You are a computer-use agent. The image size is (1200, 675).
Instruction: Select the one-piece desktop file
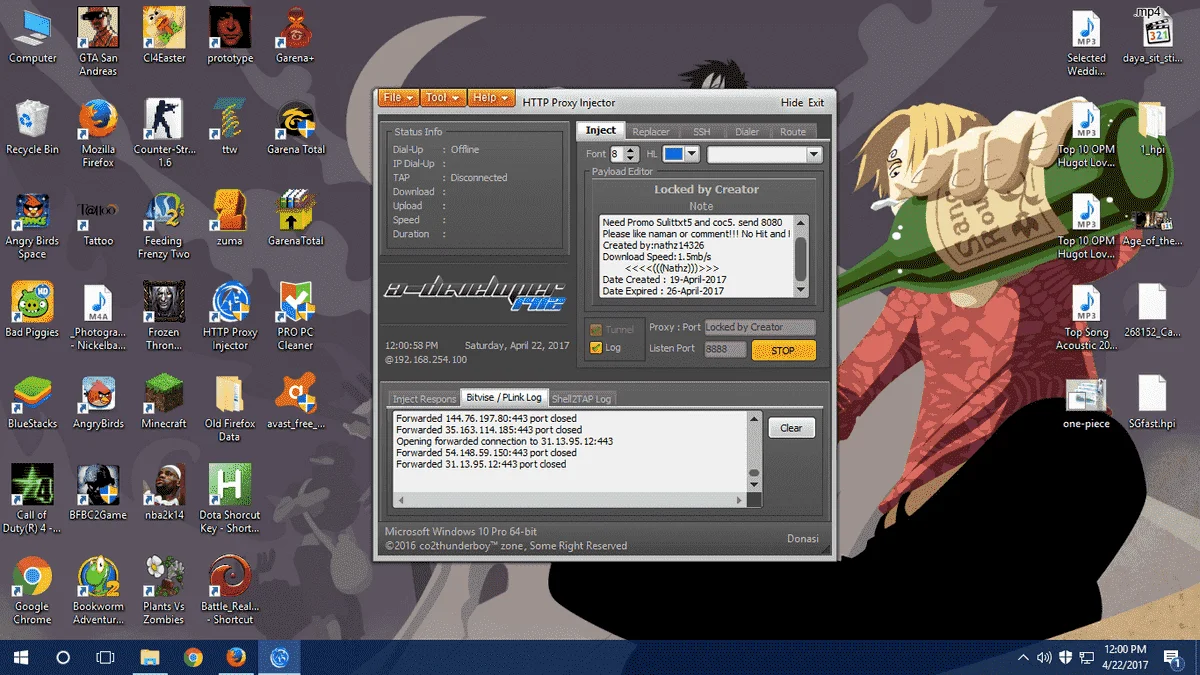pyautogui.click(x=1086, y=402)
